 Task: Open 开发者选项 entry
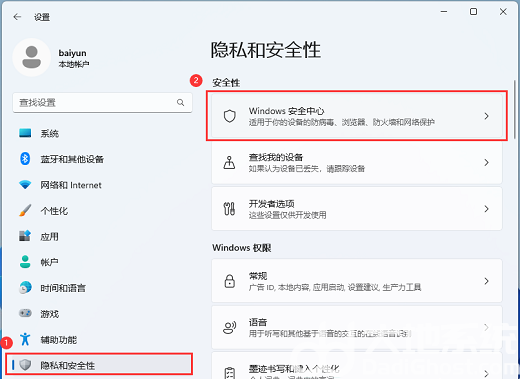357,209
